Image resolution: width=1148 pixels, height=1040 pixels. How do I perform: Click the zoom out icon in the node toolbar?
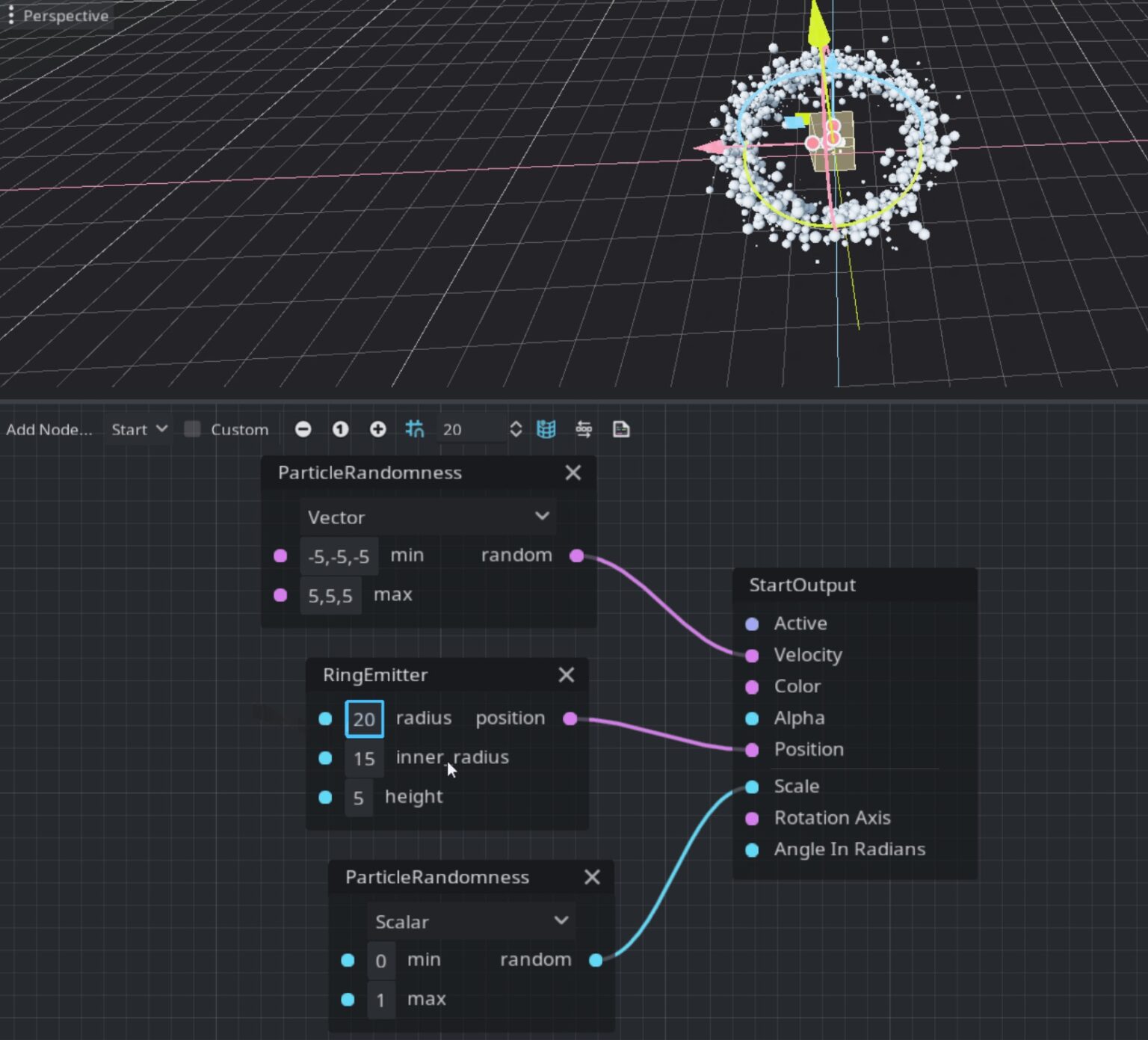[303, 429]
